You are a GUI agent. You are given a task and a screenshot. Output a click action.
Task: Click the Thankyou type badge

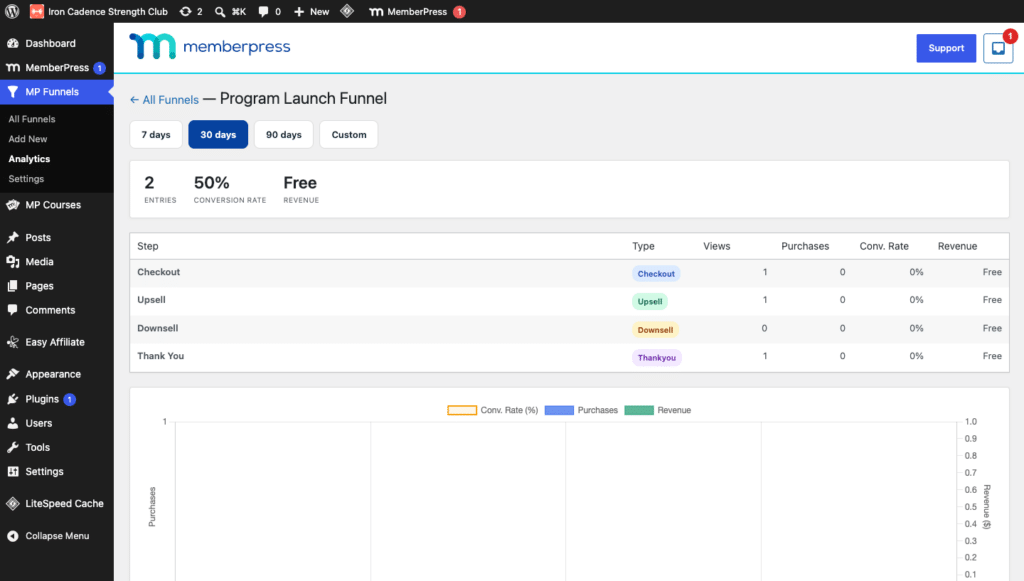tap(656, 358)
